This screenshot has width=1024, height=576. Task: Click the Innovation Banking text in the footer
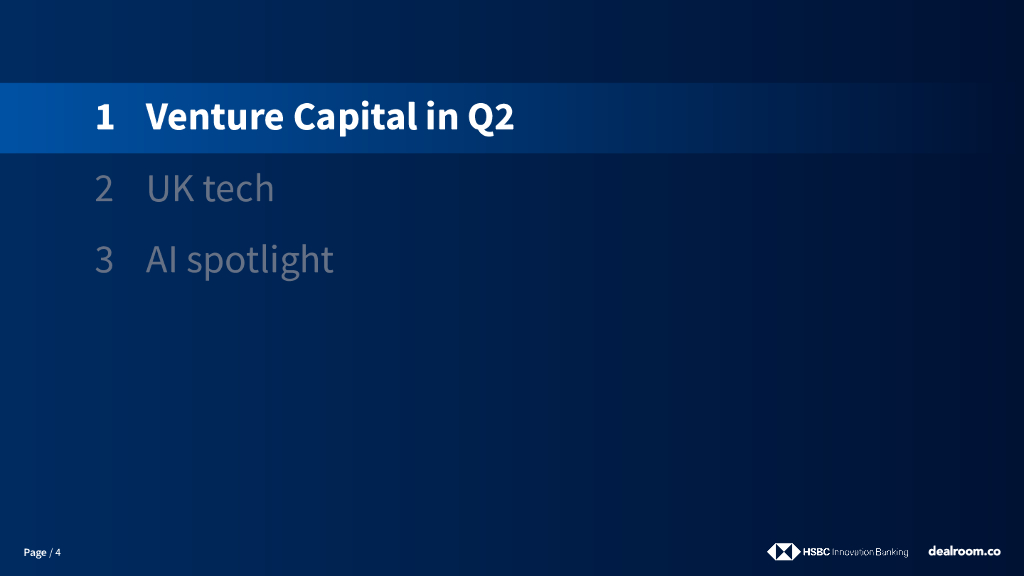(870, 552)
